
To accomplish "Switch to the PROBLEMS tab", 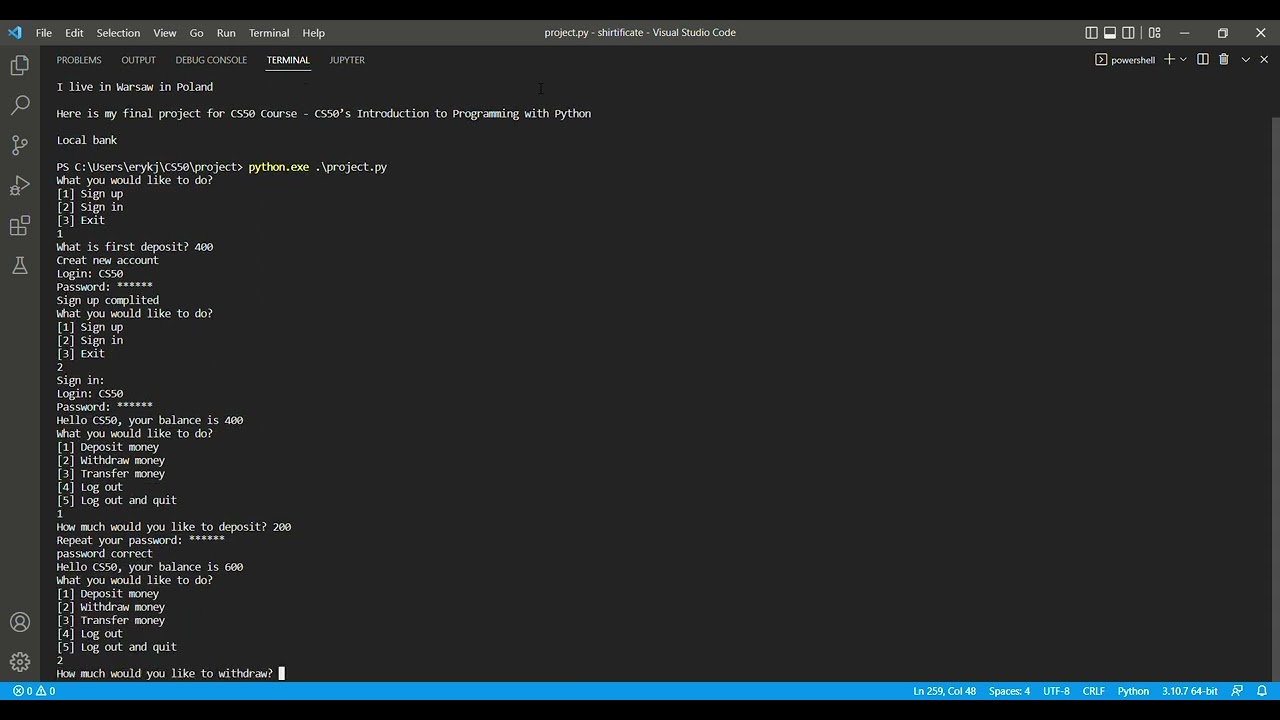I will (x=79, y=60).
